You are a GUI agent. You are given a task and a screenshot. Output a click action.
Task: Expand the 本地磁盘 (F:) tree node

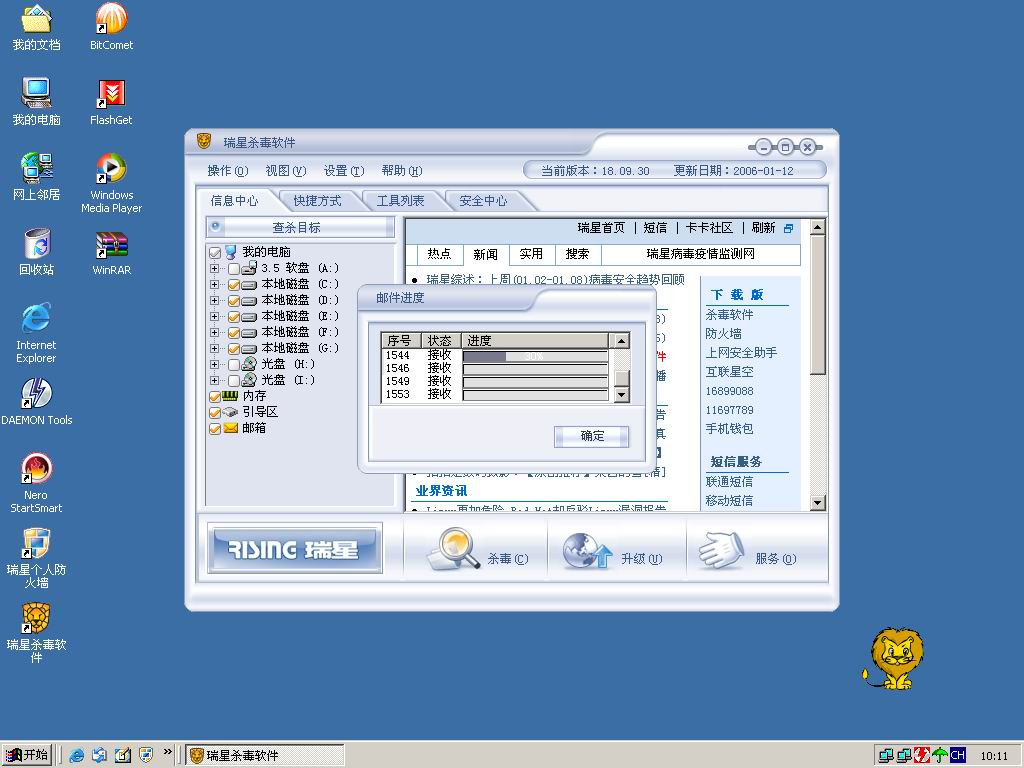pos(214,332)
